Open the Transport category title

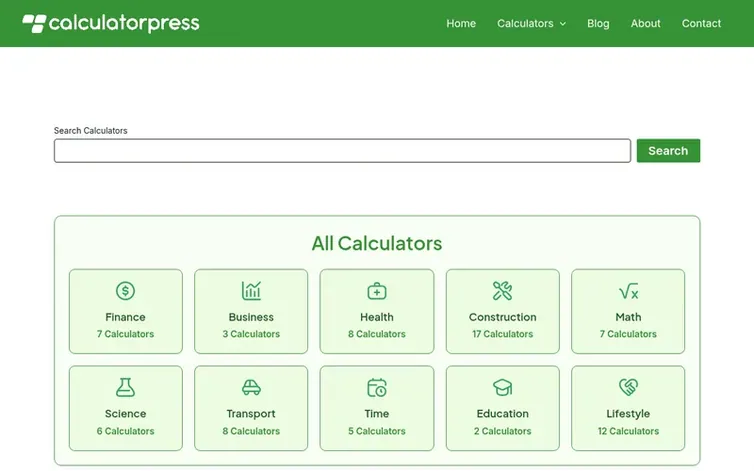(x=251, y=414)
